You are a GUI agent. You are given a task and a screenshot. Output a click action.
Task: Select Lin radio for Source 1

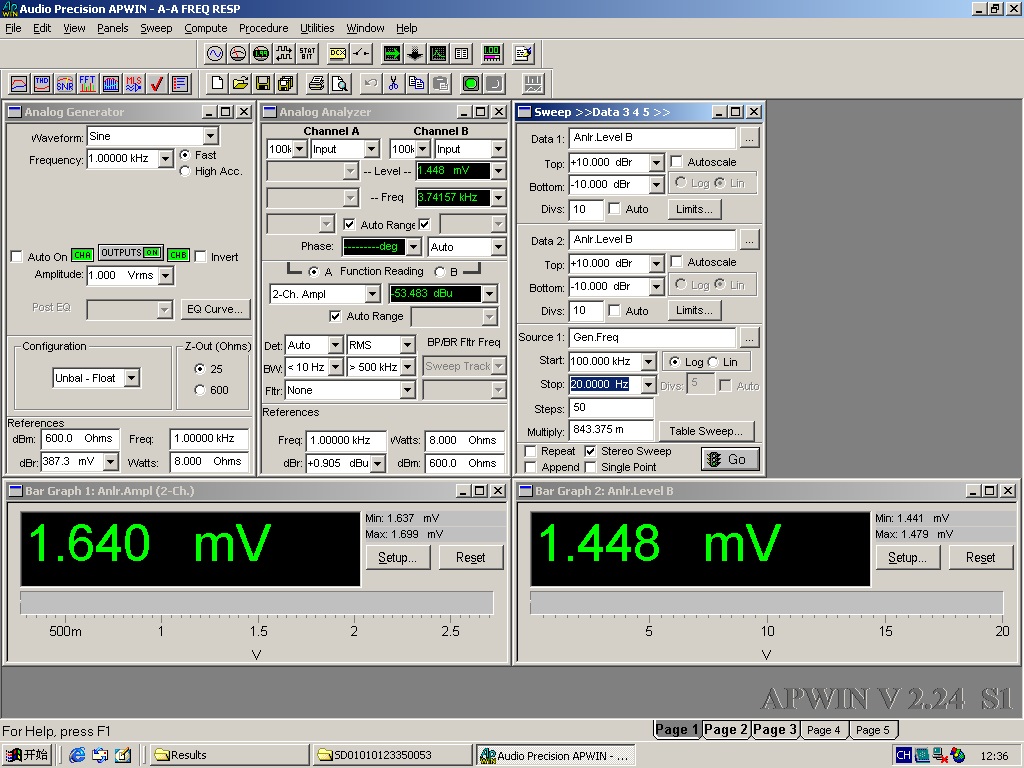point(713,362)
